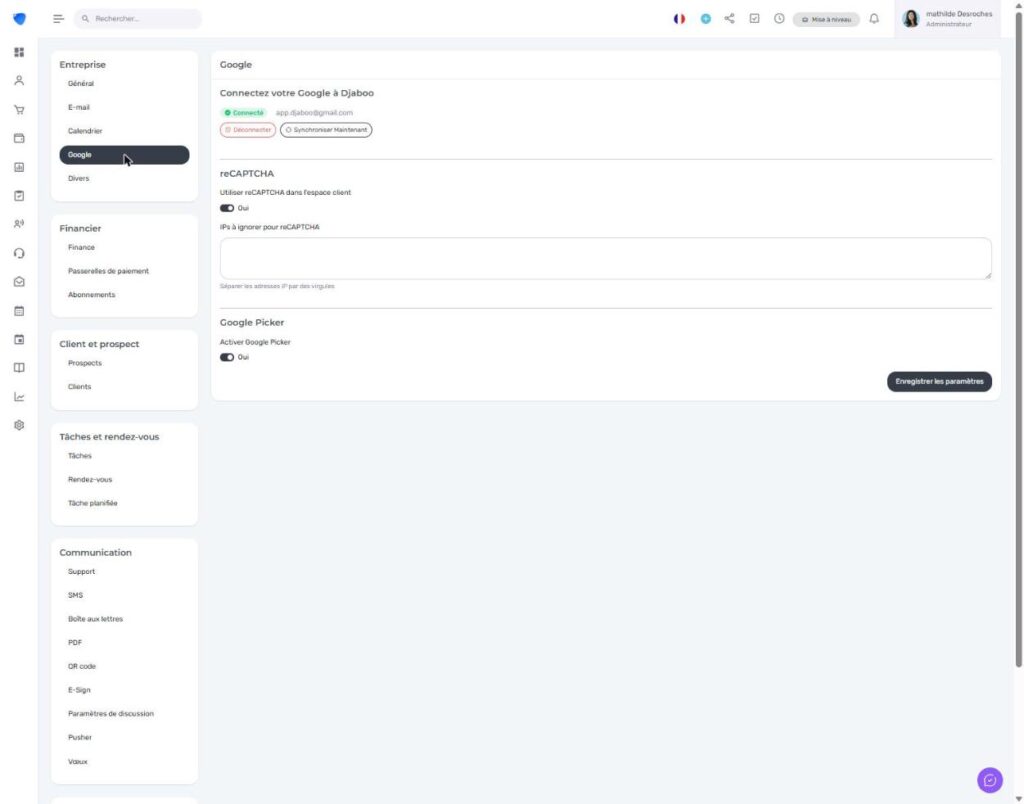Open Passerelles de paiement settings
1024x804 pixels.
[x=108, y=271]
